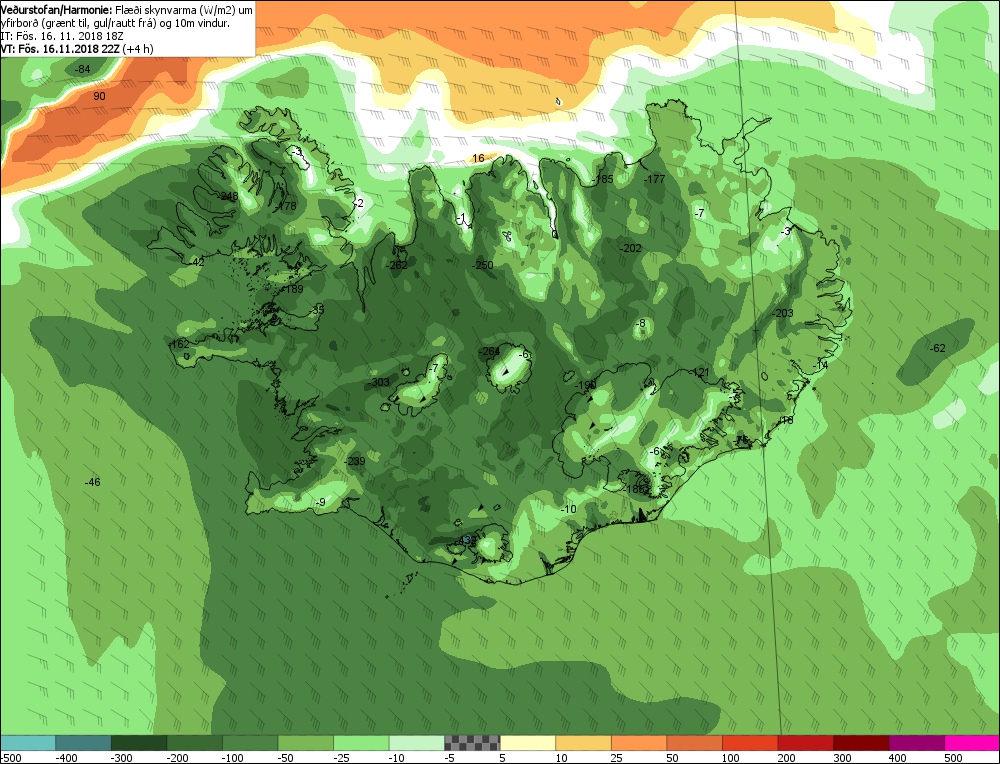
Task: Click the '-202' flux value
Action: click(631, 248)
